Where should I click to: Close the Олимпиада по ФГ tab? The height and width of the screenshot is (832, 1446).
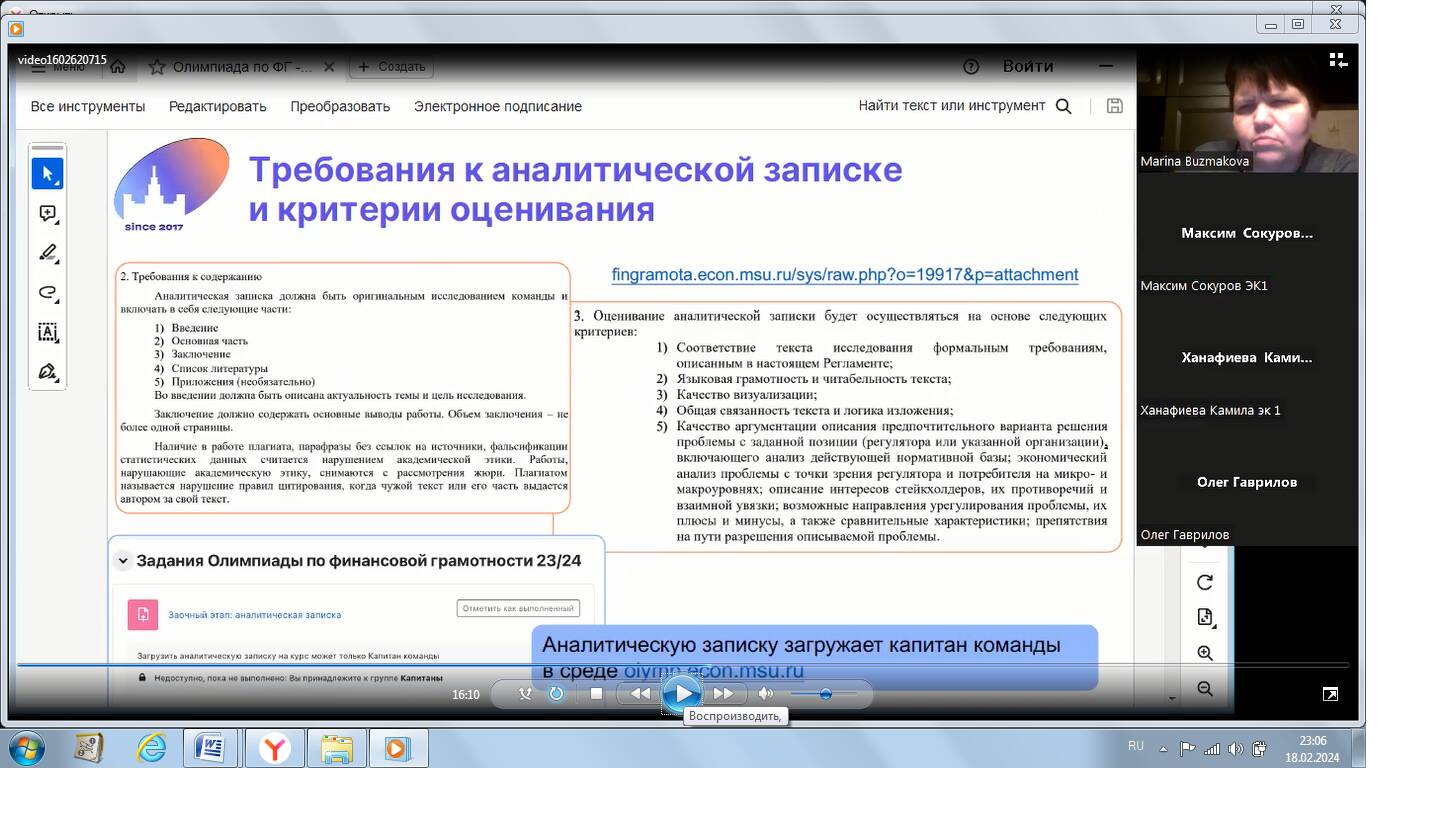pos(329,67)
